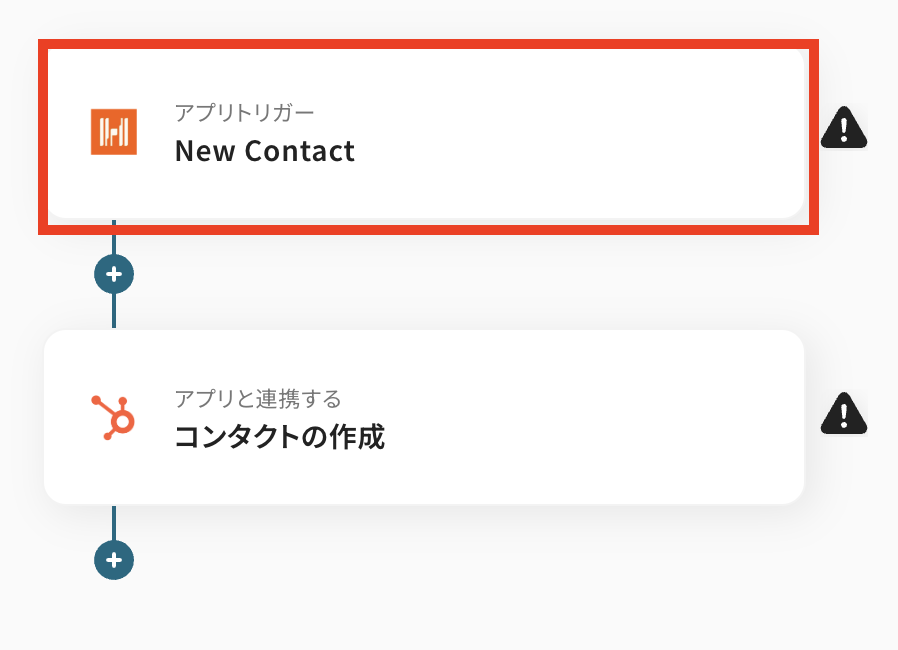The image size is (898, 650).
Task: Click the warning icon beside New Contact
Action: click(x=844, y=129)
